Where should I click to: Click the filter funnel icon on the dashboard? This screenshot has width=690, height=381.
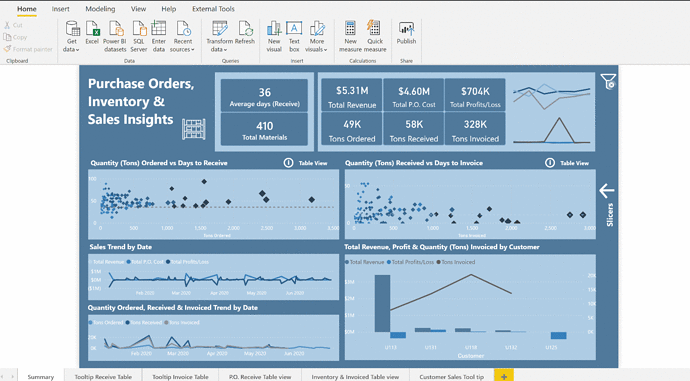click(x=608, y=81)
